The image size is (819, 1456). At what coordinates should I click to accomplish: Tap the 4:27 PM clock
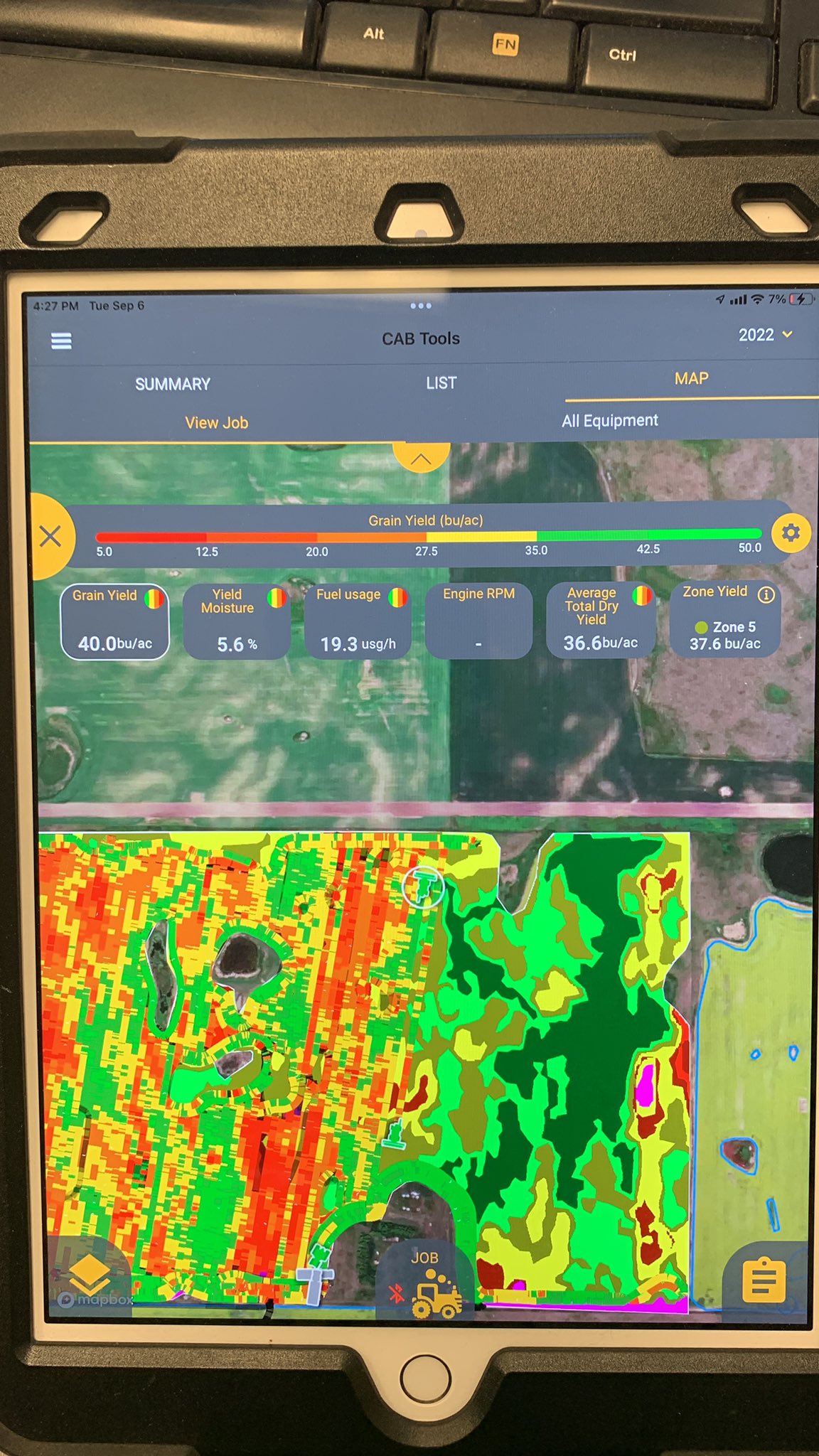[x=55, y=306]
